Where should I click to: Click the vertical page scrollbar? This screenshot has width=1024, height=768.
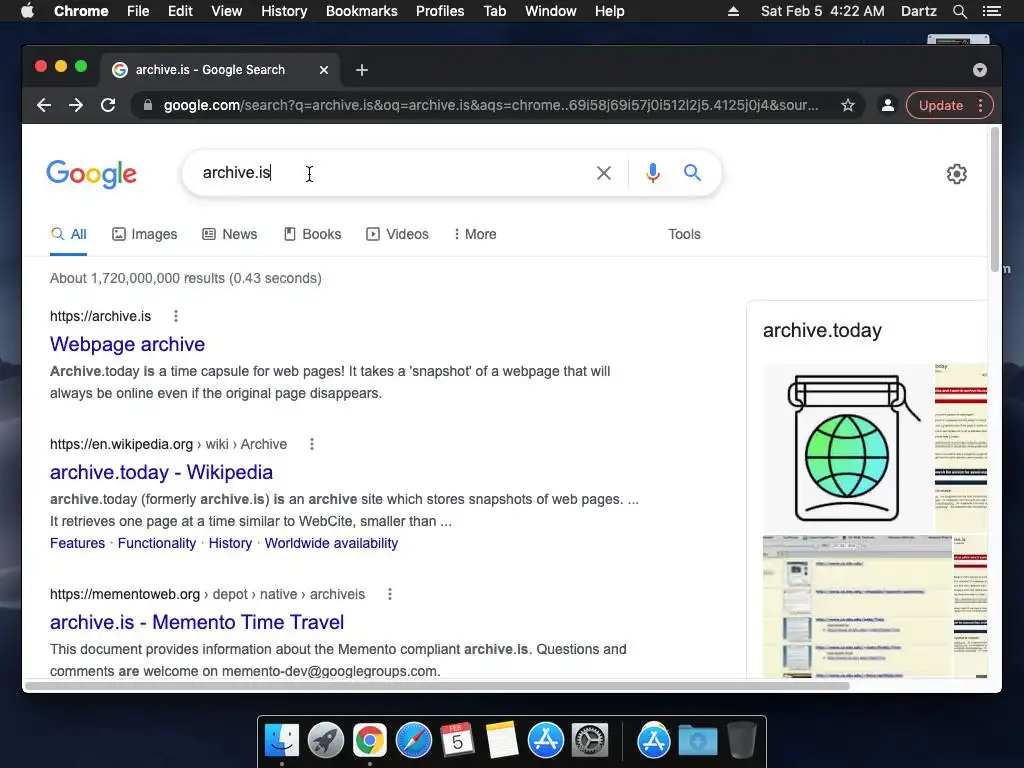click(x=995, y=199)
